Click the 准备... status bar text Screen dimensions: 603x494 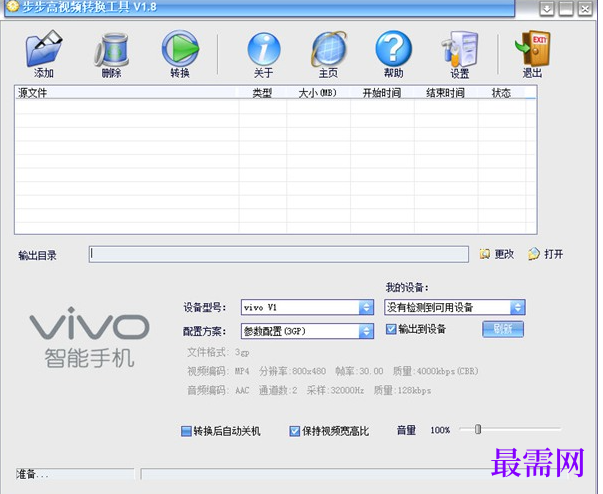(33, 474)
